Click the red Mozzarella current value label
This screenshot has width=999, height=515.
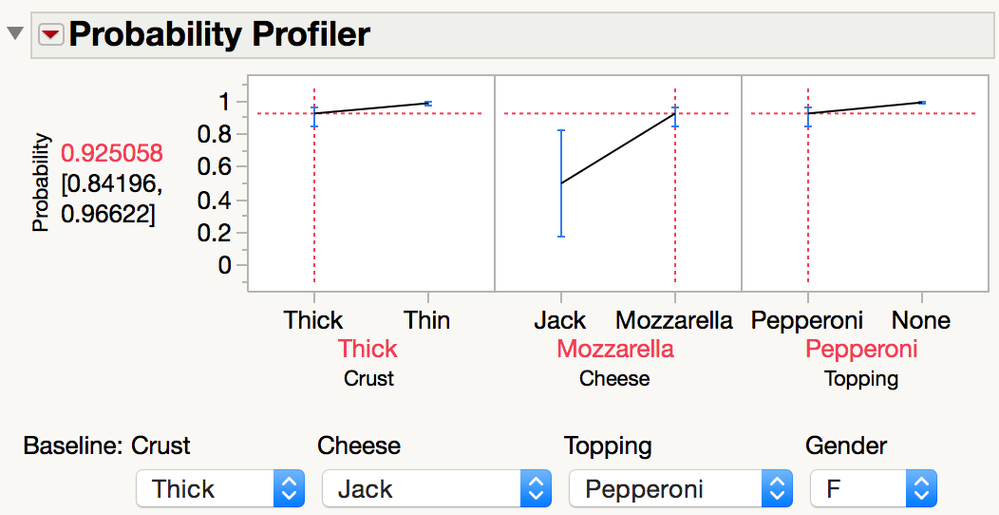click(x=615, y=349)
